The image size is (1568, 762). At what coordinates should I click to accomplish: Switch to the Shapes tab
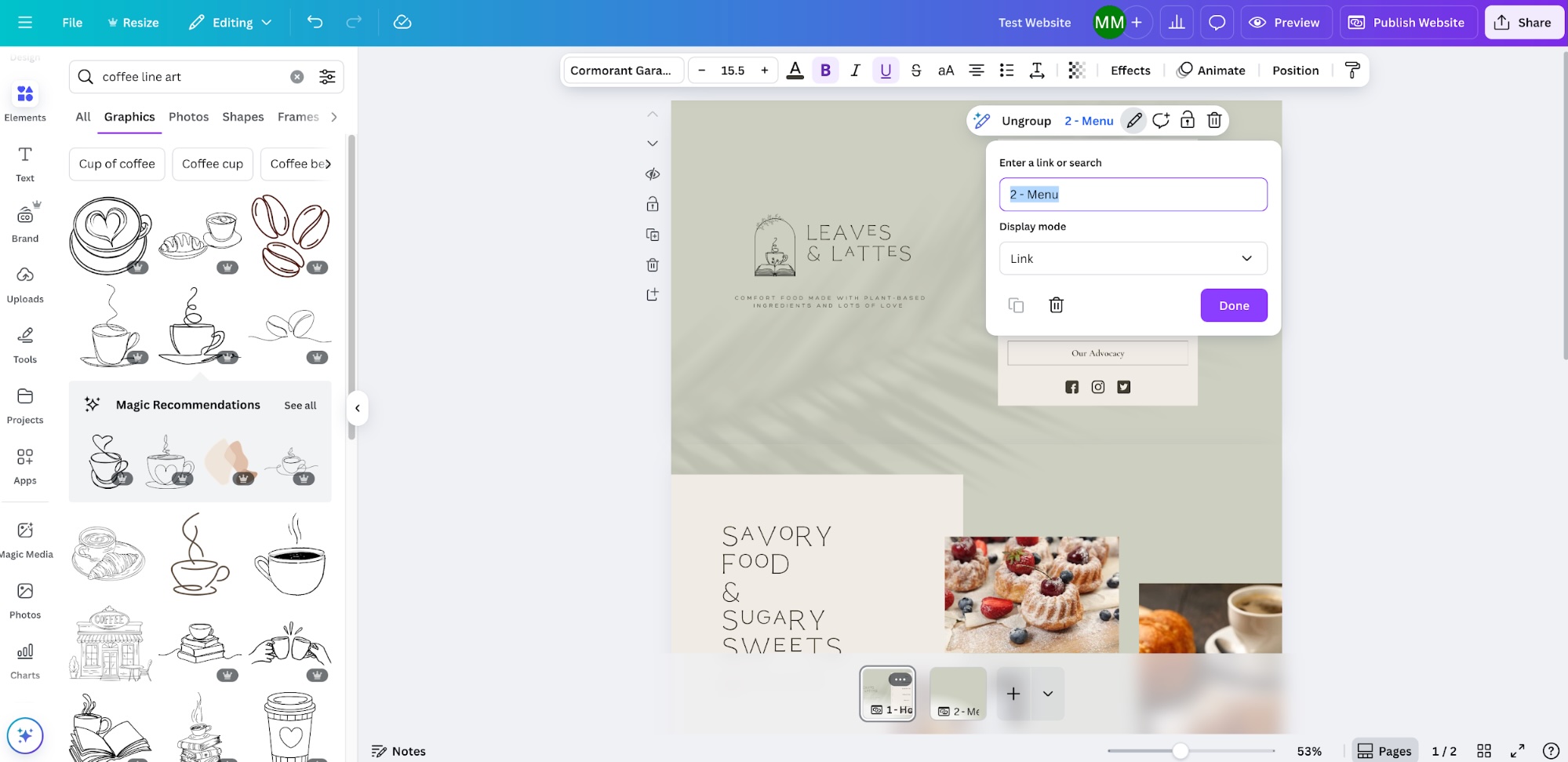point(242,116)
